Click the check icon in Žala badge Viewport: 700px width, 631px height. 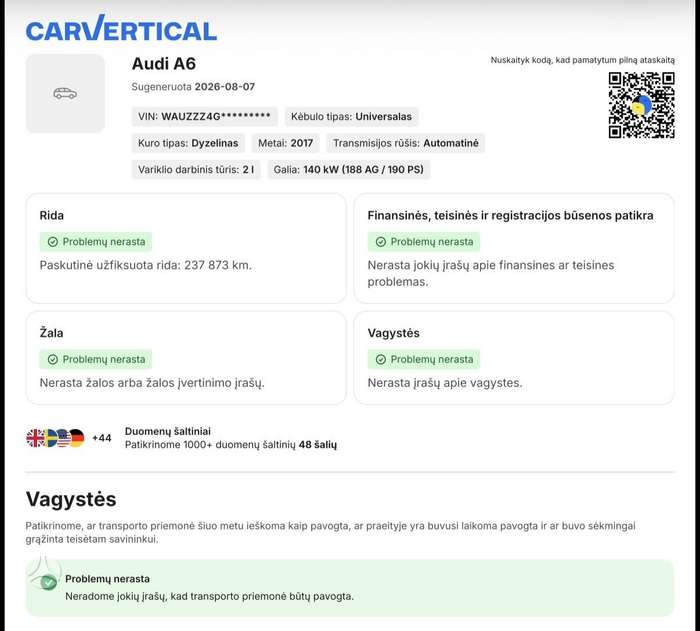(53, 359)
